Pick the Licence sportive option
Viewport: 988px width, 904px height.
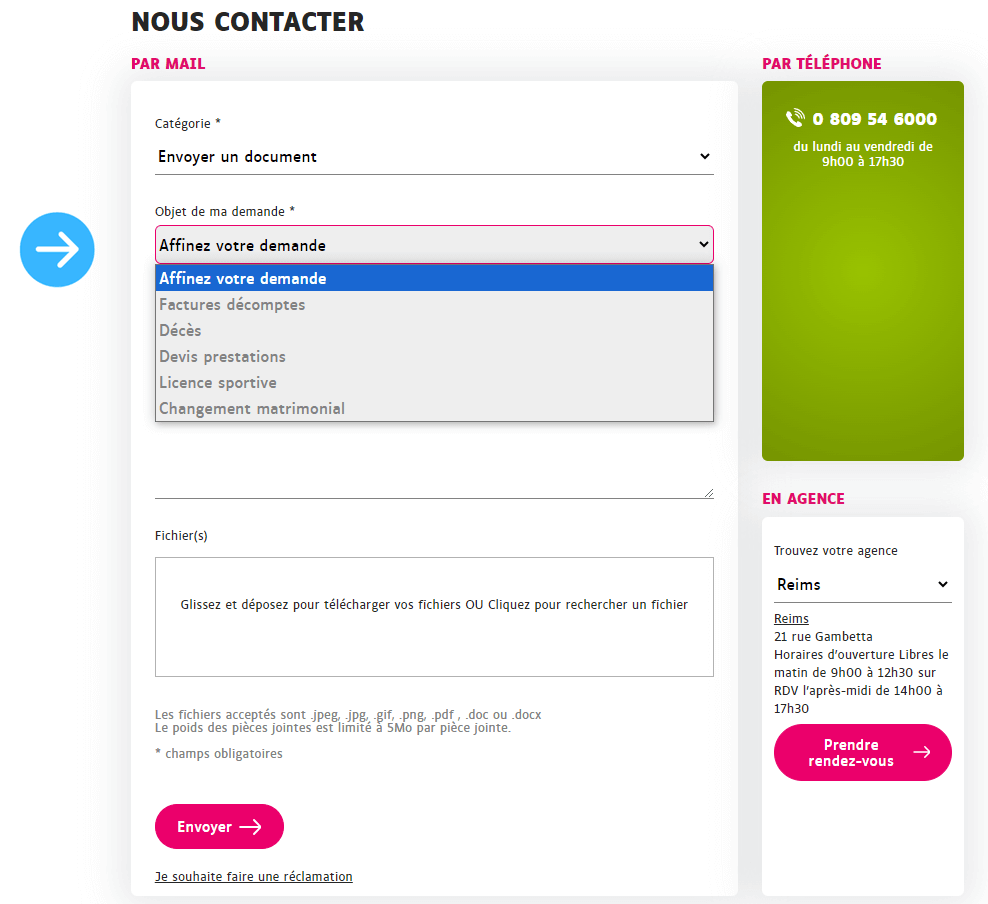pyautogui.click(x=218, y=383)
